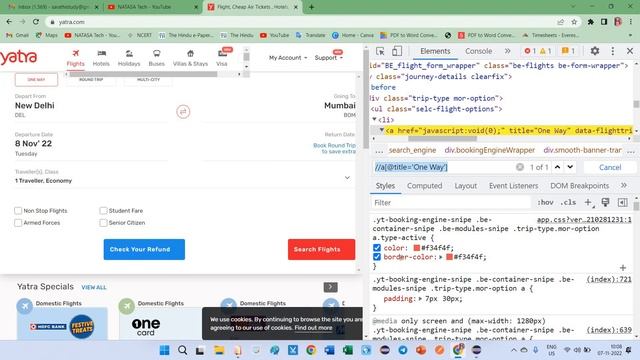Uncheck the color CSS property checkbox

(377, 248)
